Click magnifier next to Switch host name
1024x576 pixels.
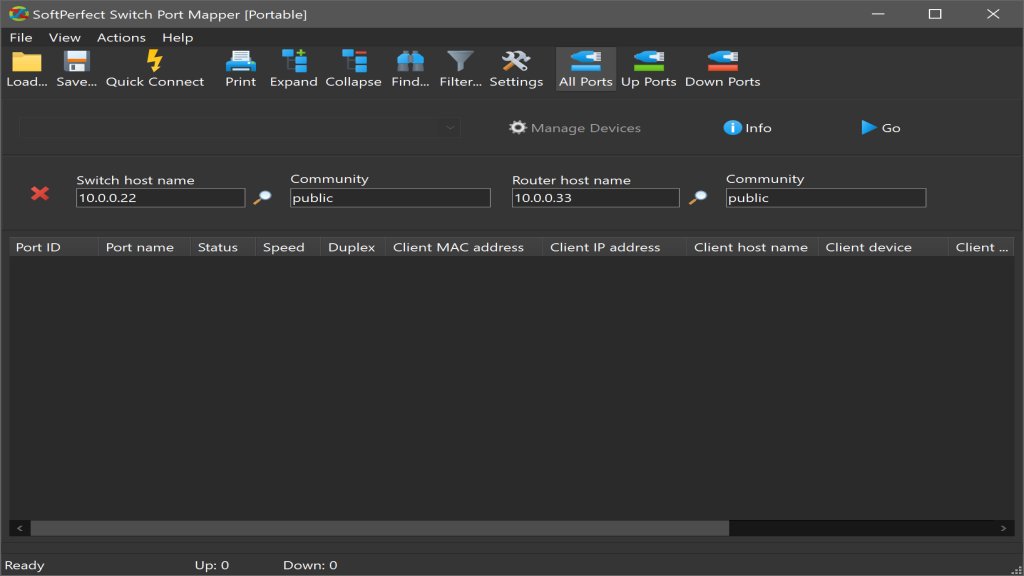tap(263, 197)
